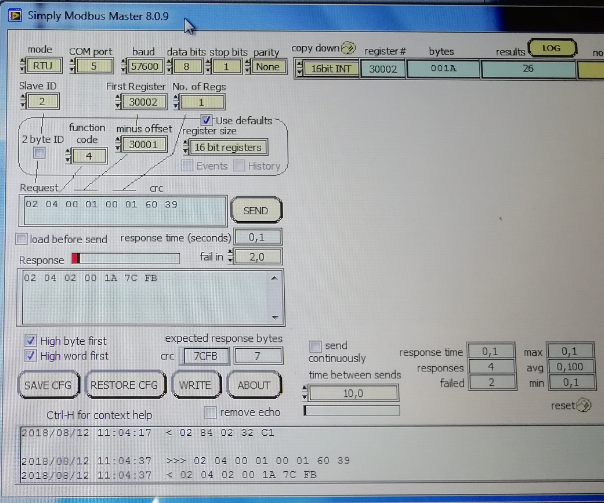Change the stop bits selector
This screenshot has height=503, width=604.
click(x=224, y=66)
